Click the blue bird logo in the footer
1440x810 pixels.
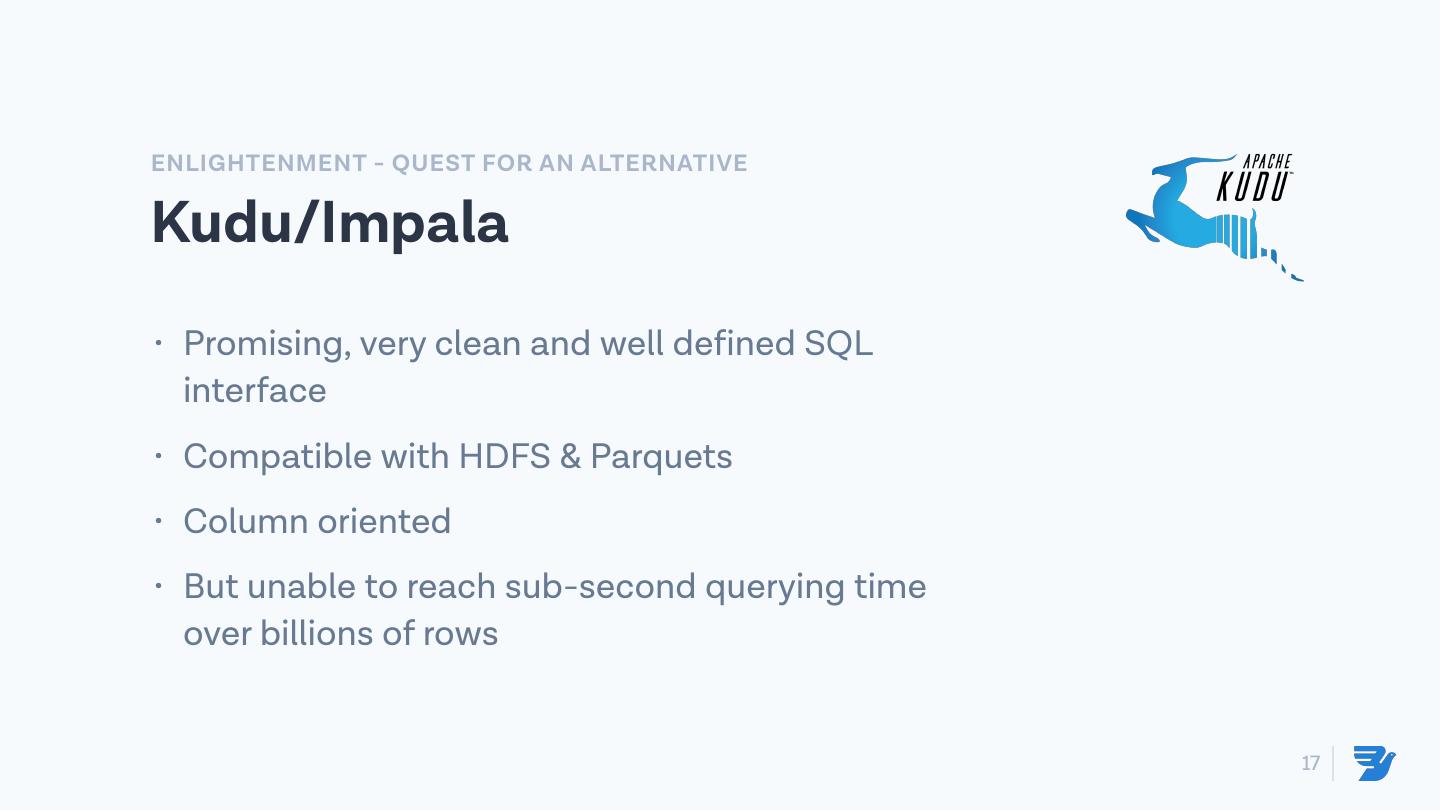click(1375, 763)
